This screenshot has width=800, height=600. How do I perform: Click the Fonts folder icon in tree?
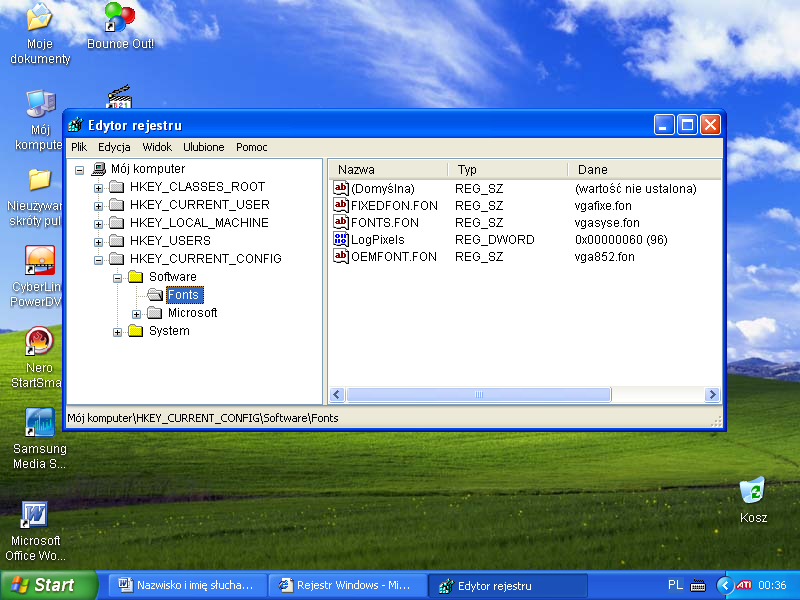tap(155, 295)
